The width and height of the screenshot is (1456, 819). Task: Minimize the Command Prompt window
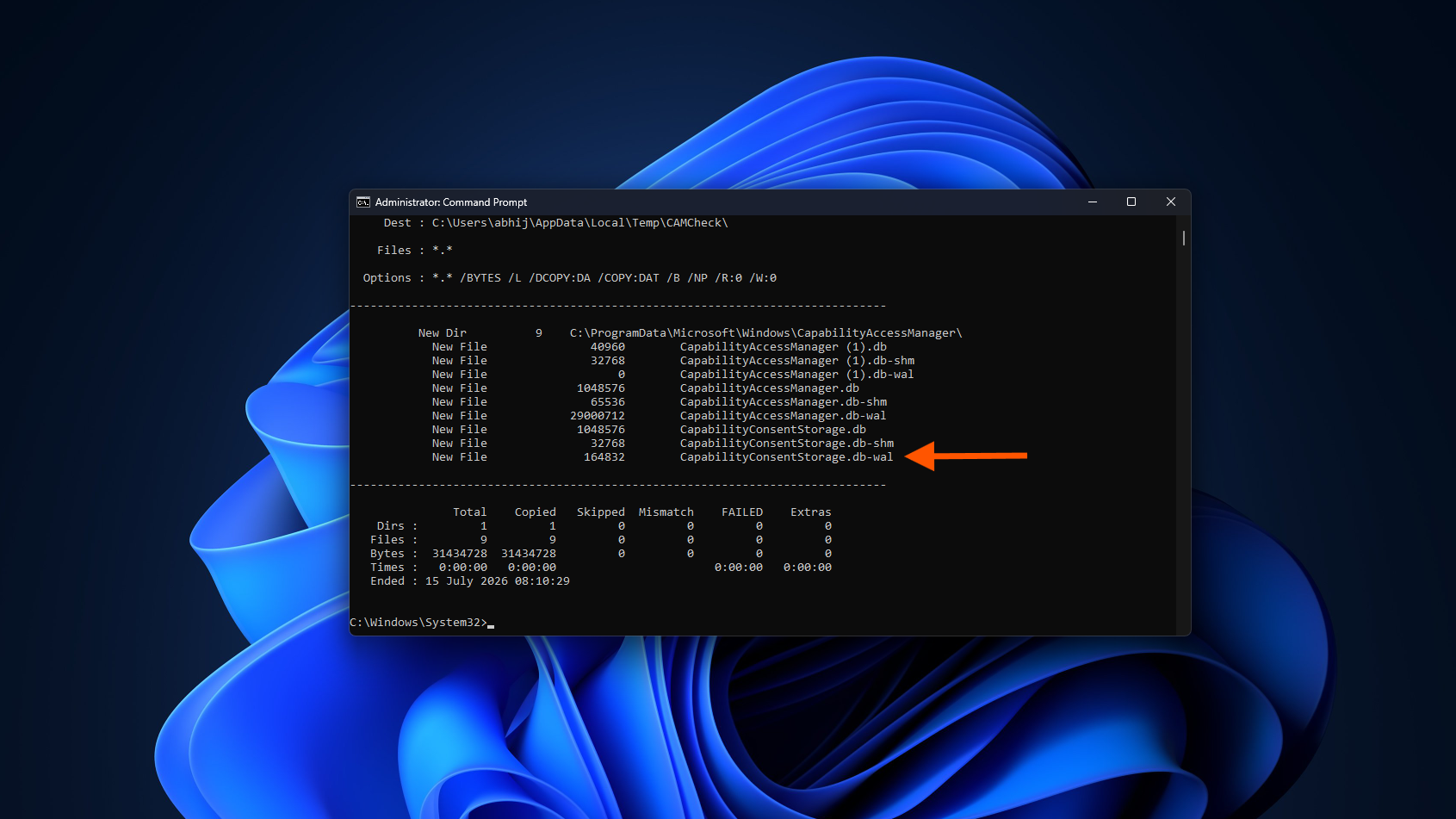[1093, 202]
